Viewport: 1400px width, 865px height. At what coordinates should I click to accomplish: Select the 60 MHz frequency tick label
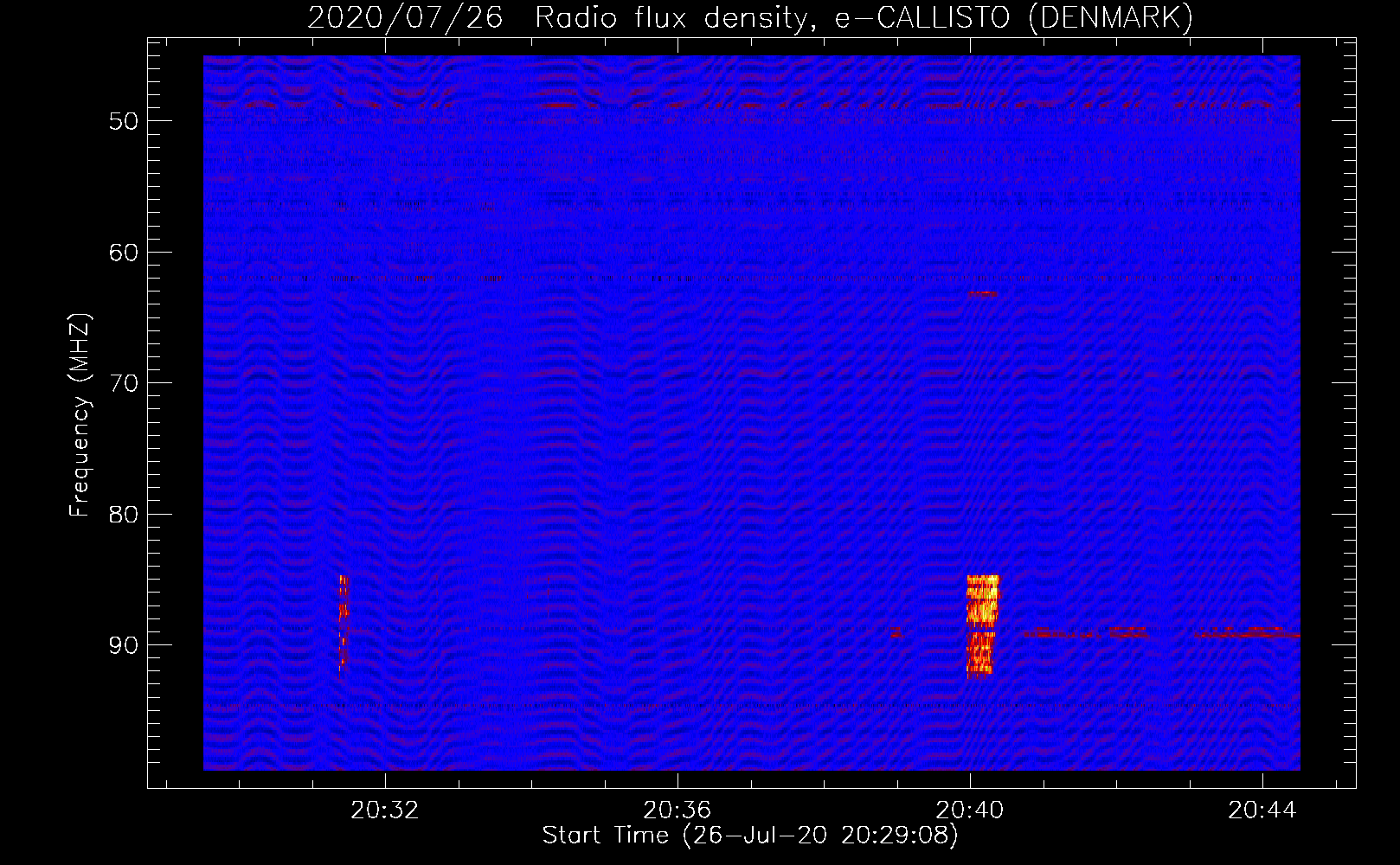click(x=124, y=252)
